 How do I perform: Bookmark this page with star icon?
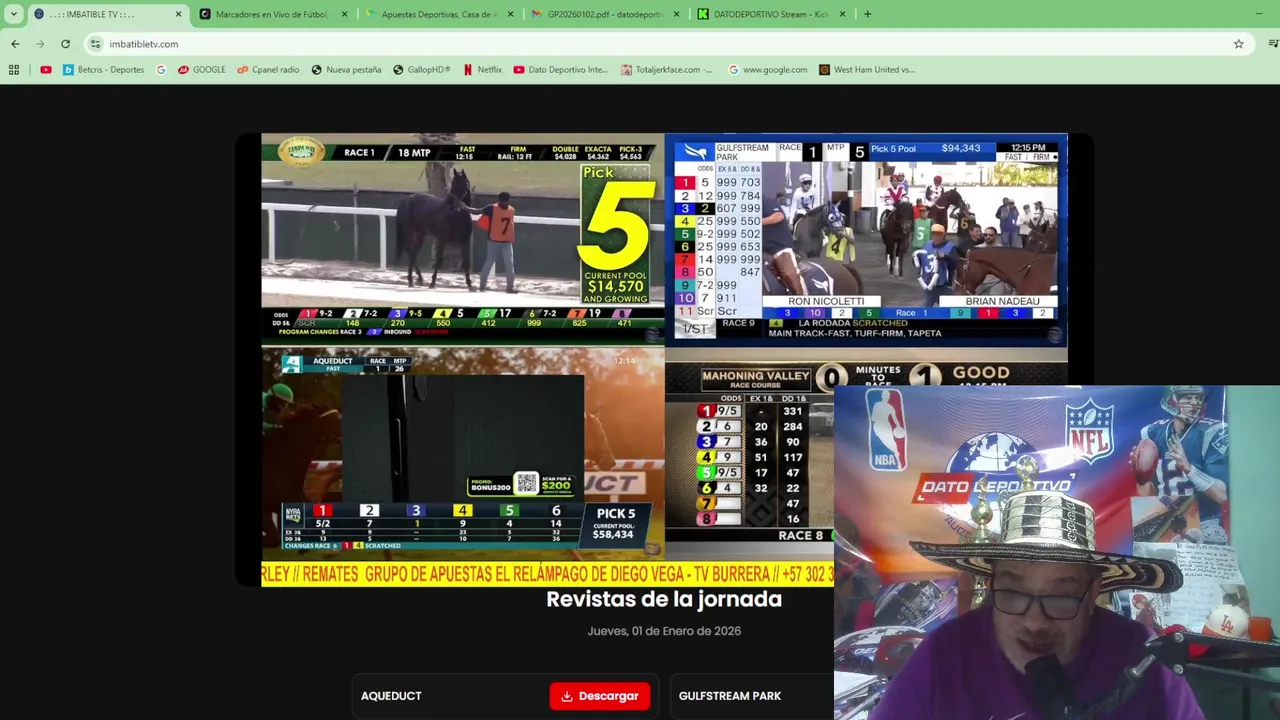[x=1238, y=44]
